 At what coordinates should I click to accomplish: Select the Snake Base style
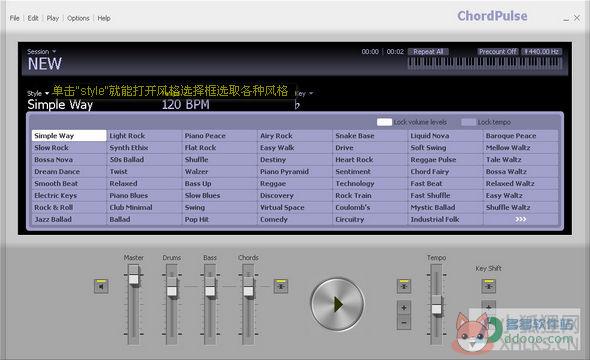pyautogui.click(x=370, y=136)
